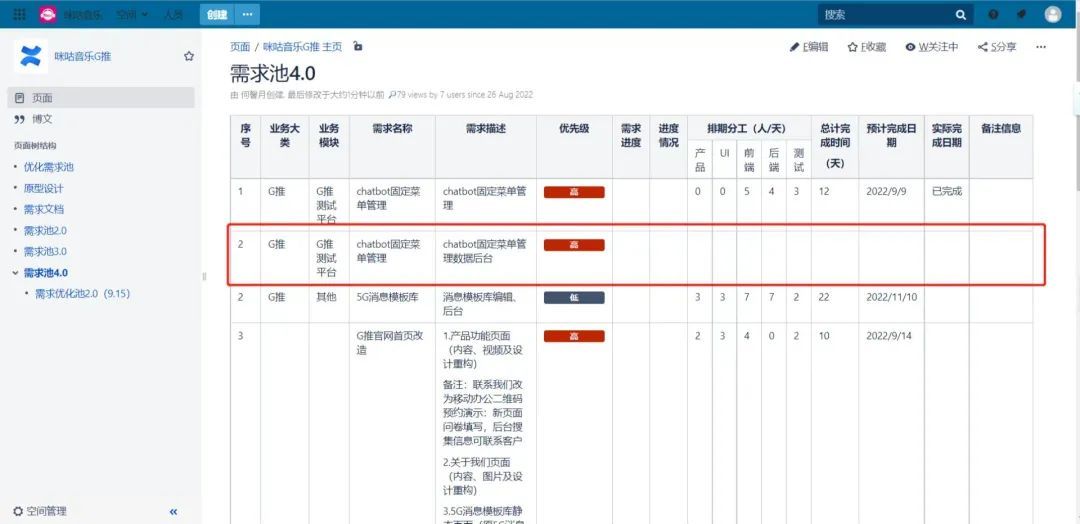The image size is (1080, 524).
Task: Open the 优化需求池 page in tree
Action: 48,167
